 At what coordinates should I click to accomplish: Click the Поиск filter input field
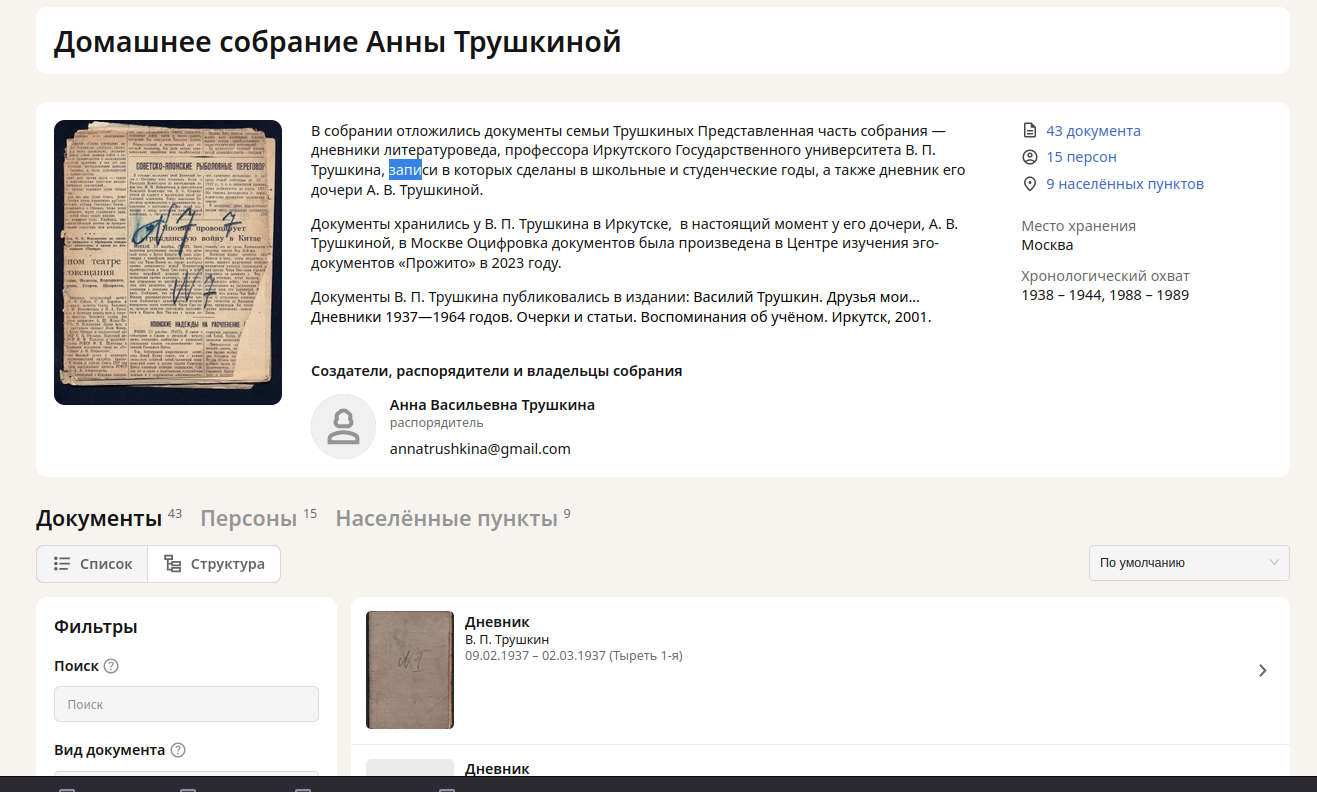coord(186,704)
